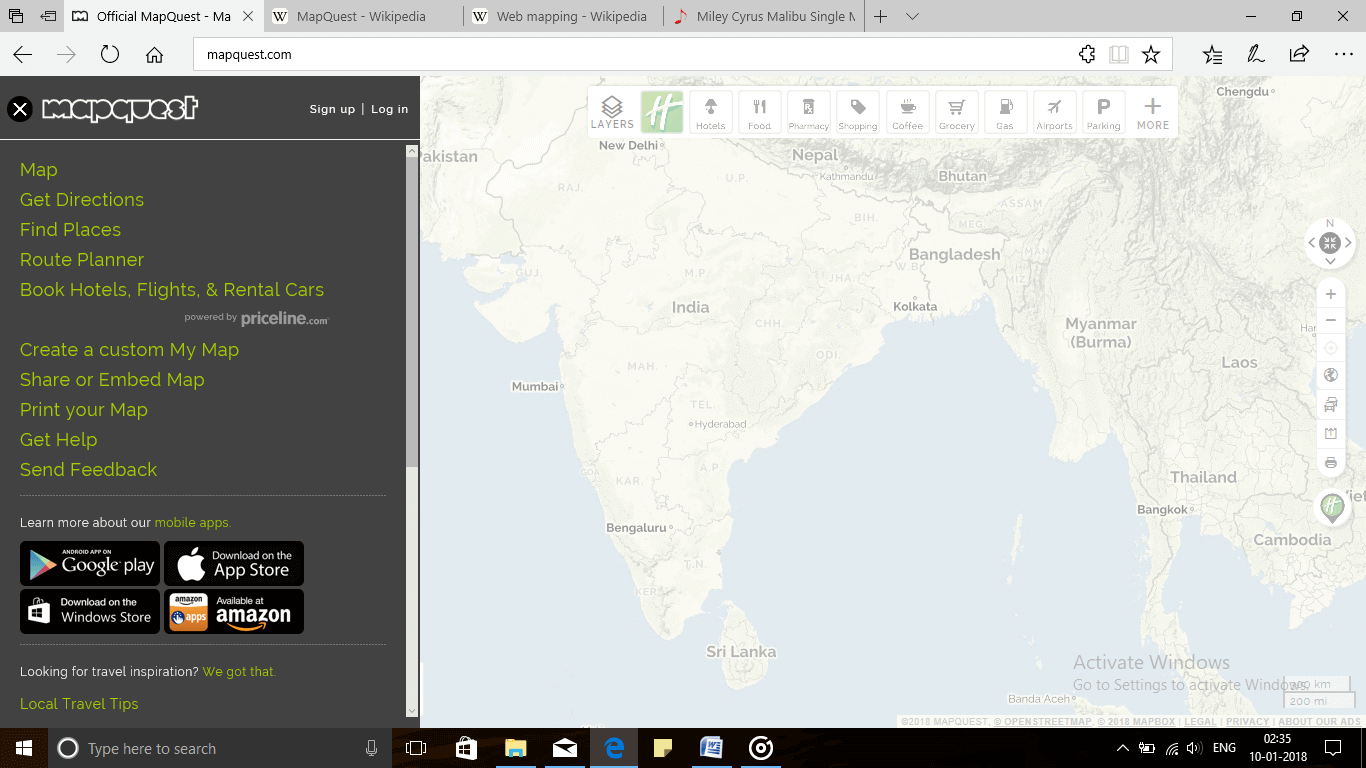The image size is (1366, 768).
Task: Switch to Web mapping - Wikipedia tab
Action: coord(560,17)
